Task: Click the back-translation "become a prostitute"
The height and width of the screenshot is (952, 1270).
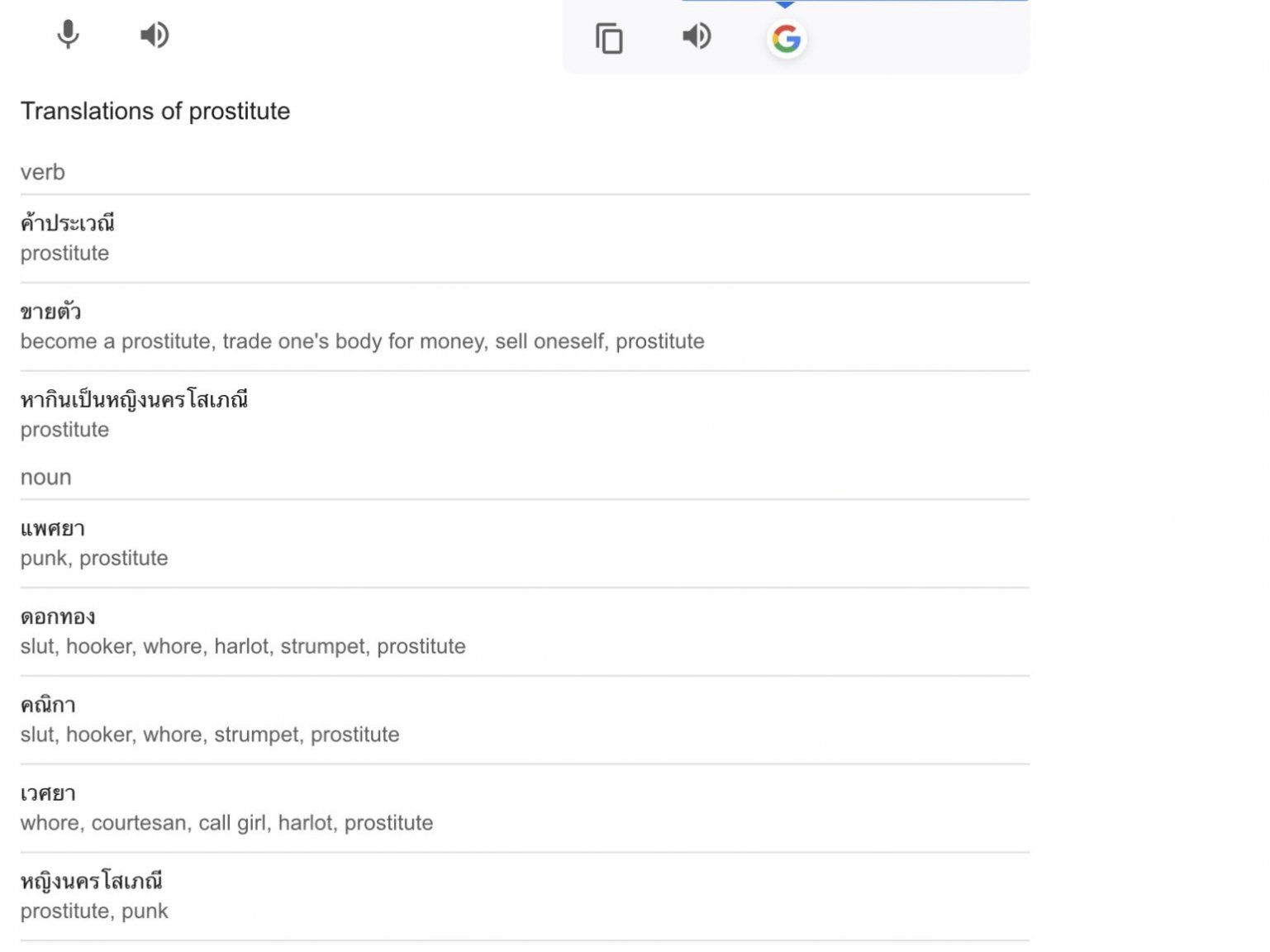Action: [x=116, y=341]
